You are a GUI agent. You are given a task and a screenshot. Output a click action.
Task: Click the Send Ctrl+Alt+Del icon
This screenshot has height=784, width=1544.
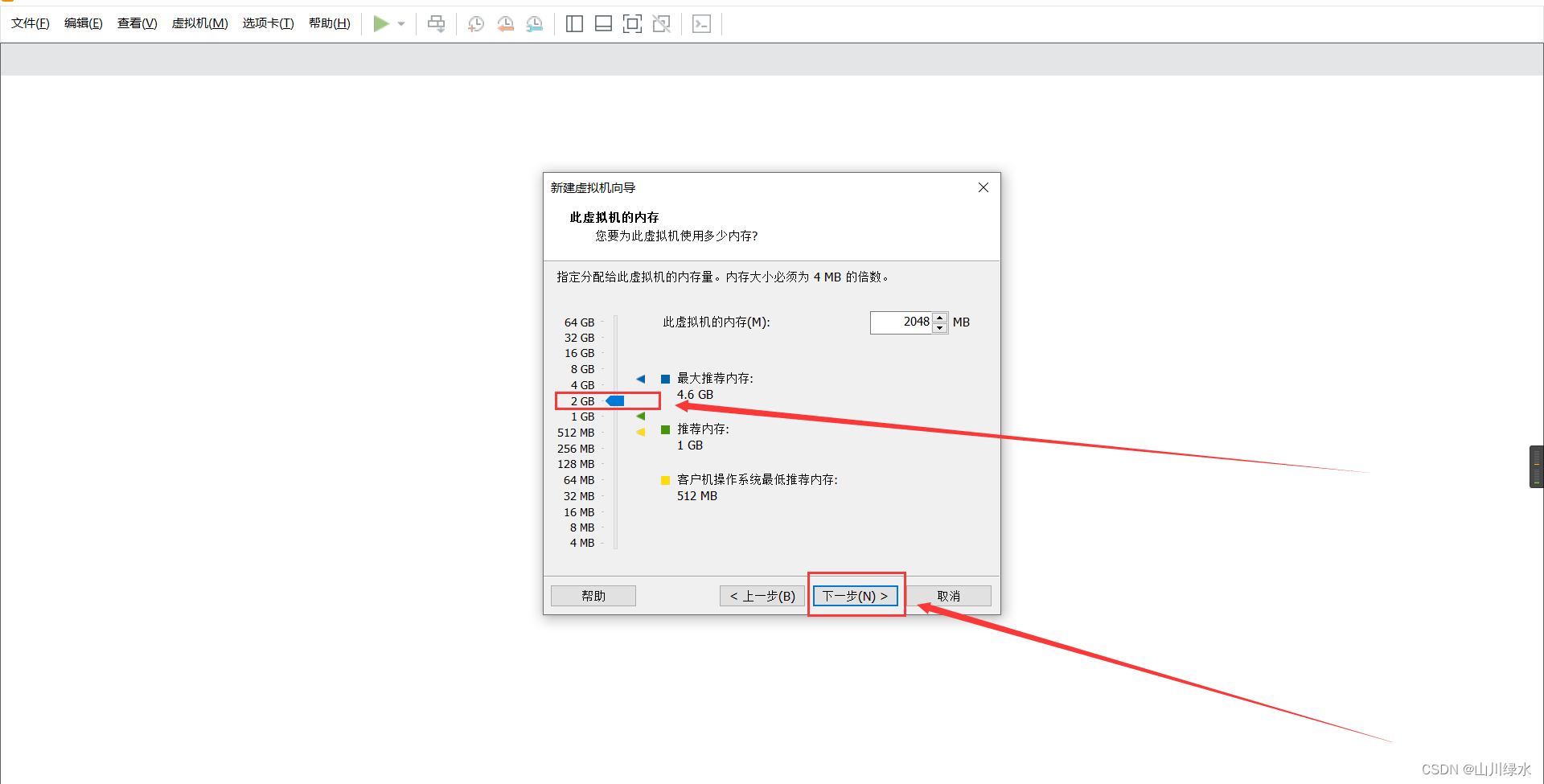point(437,23)
